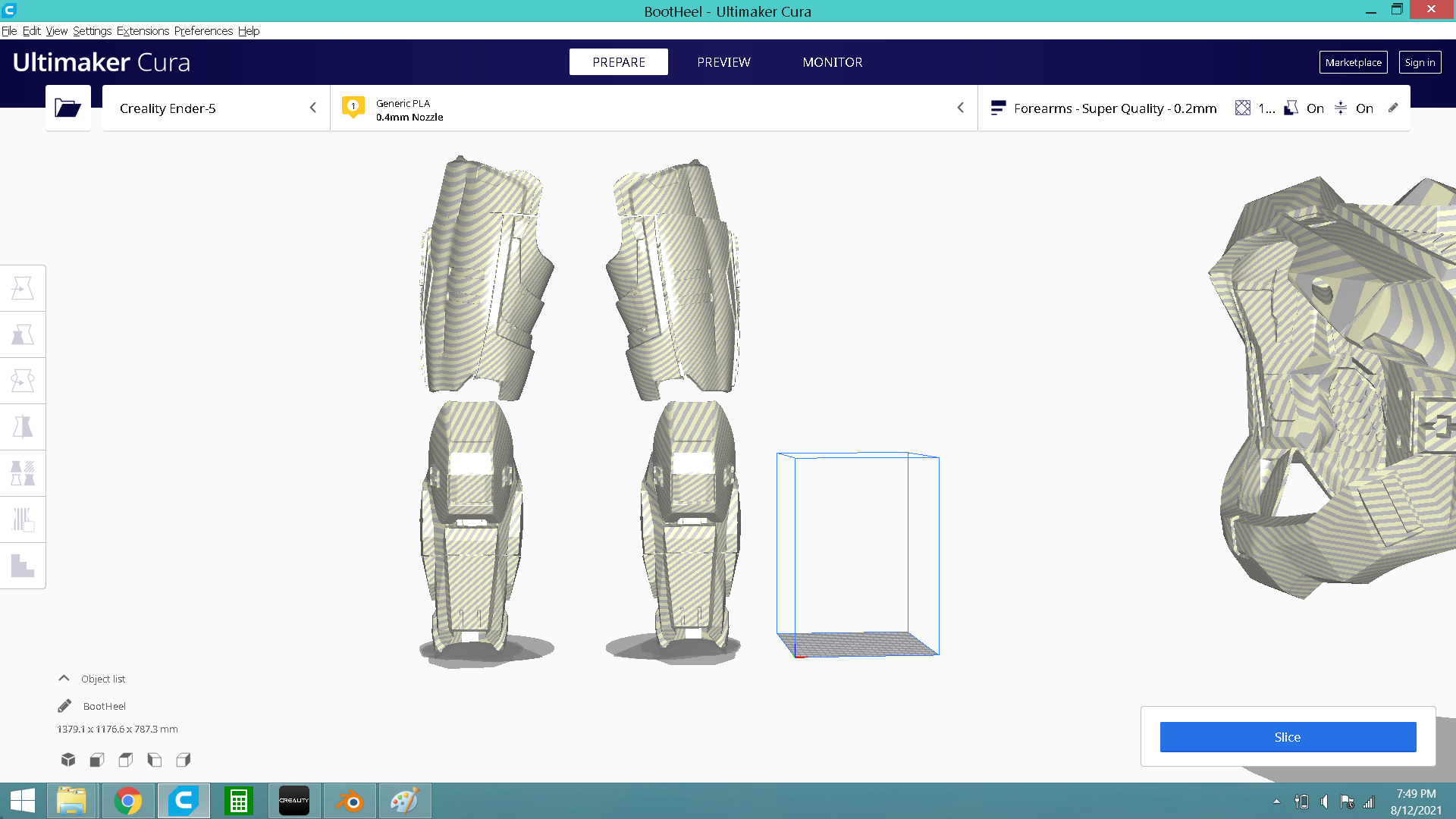
Task: Open Blender from taskbar
Action: pyautogui.click(x=350, y=801)
